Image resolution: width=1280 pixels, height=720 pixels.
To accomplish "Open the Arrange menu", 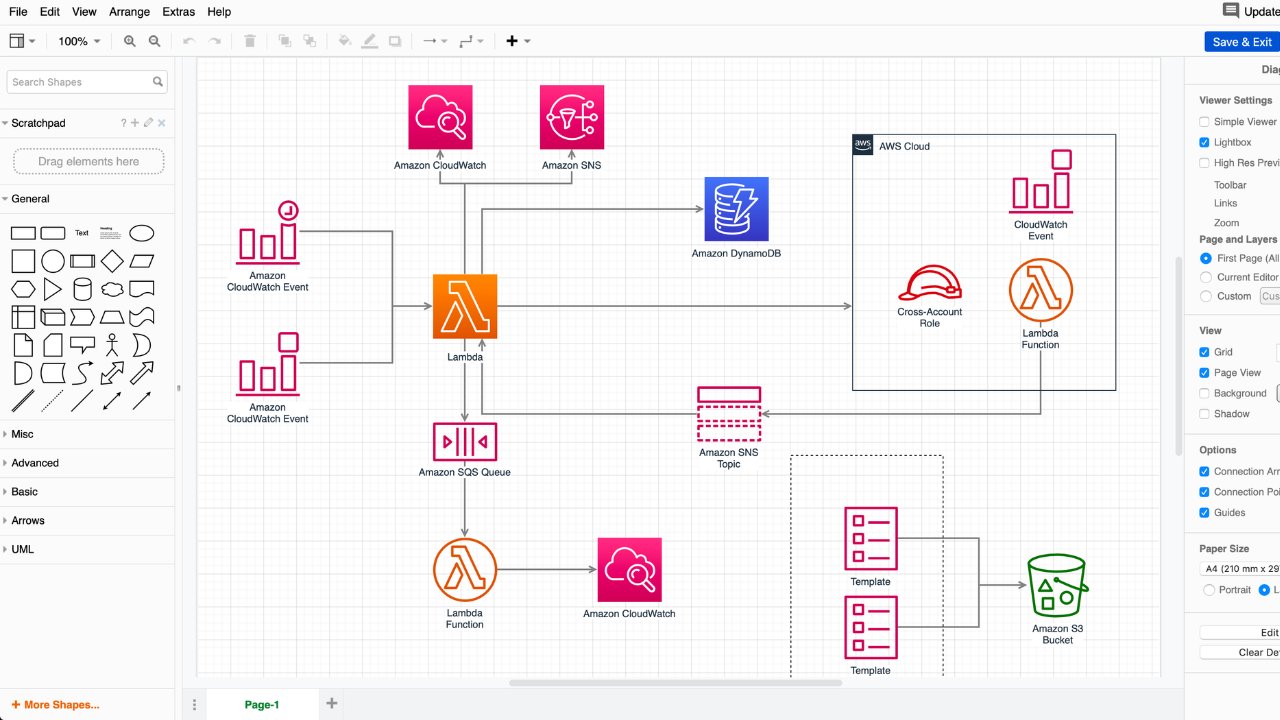I will pos(129,12).
